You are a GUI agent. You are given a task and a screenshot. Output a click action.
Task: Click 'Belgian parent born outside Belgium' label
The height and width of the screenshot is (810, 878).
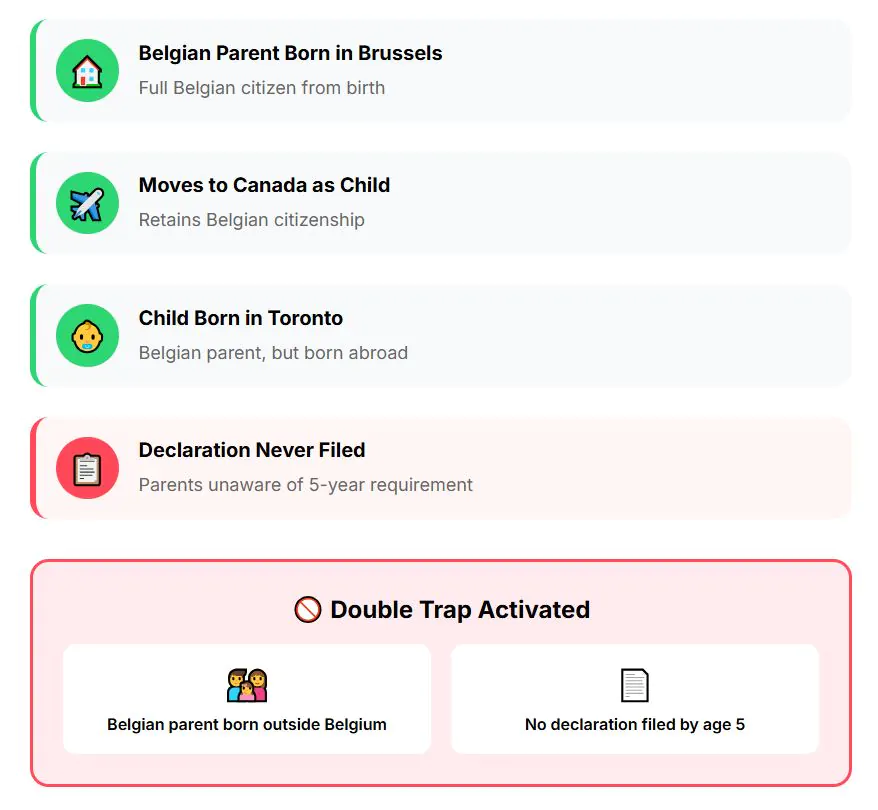pos(247,724)
